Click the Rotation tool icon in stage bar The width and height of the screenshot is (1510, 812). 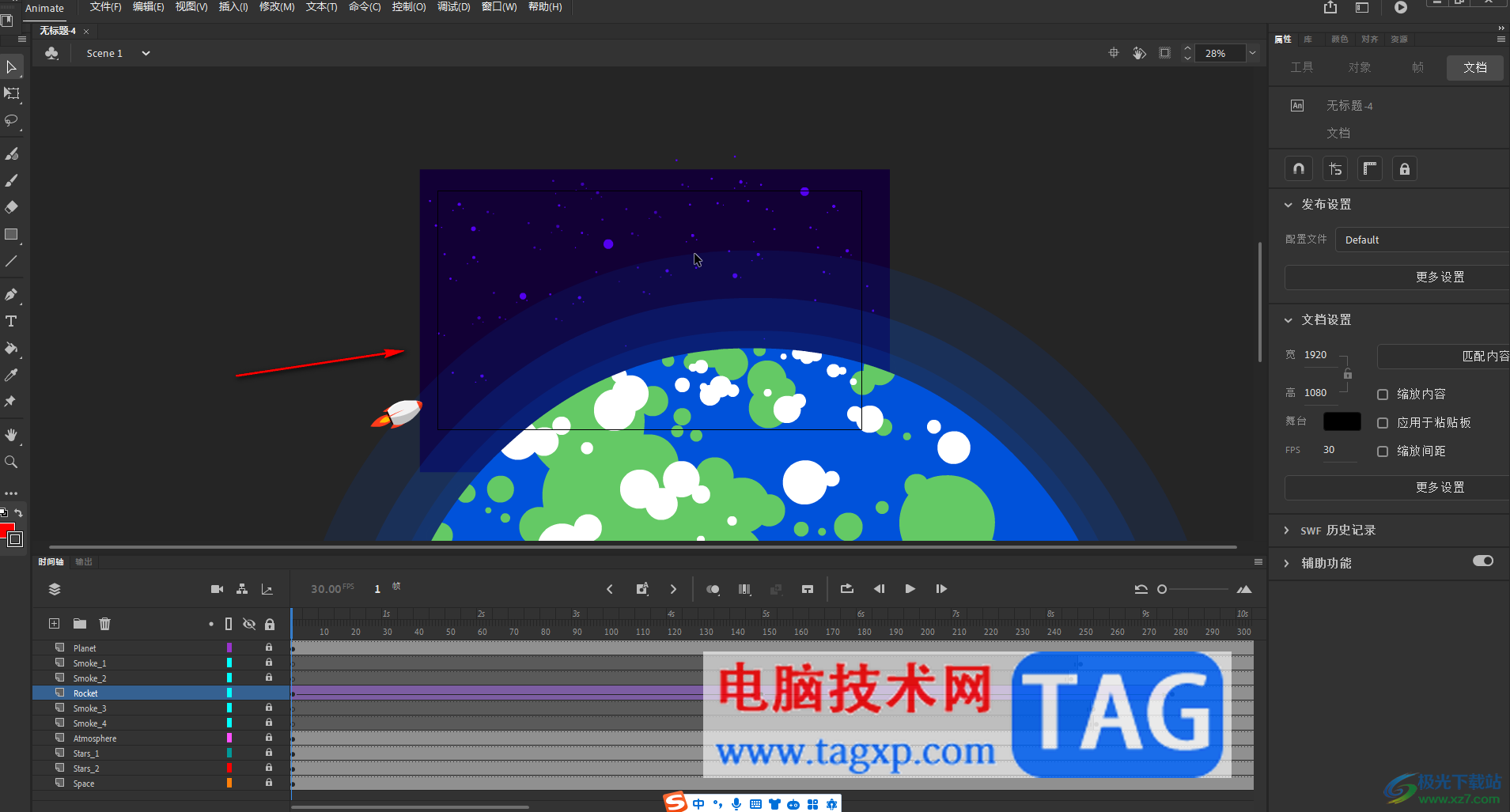1139,53
